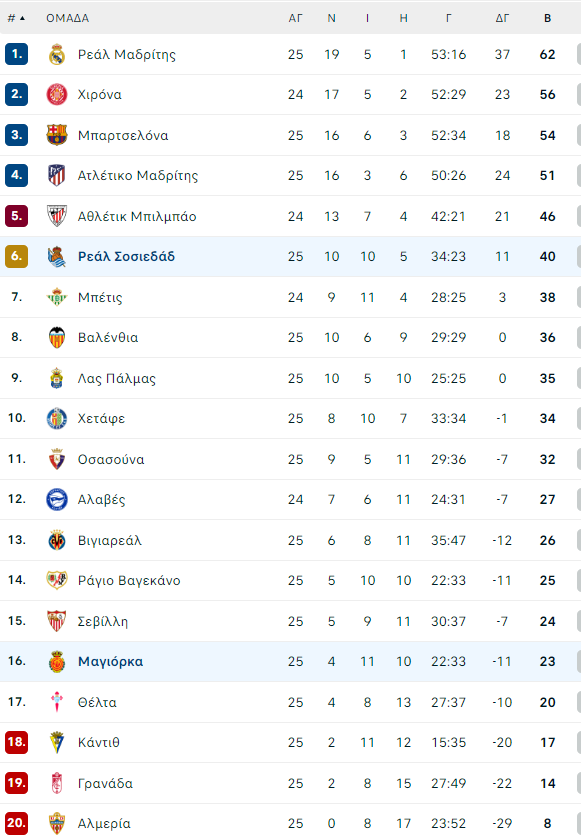
Task: Click the Ρεάλ Μαδρίτης team name
Action: 127,55
